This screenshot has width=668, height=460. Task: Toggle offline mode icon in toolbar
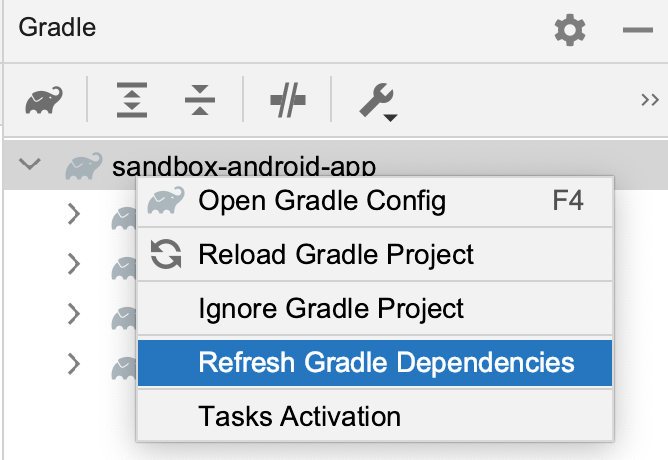pos(288,100)
